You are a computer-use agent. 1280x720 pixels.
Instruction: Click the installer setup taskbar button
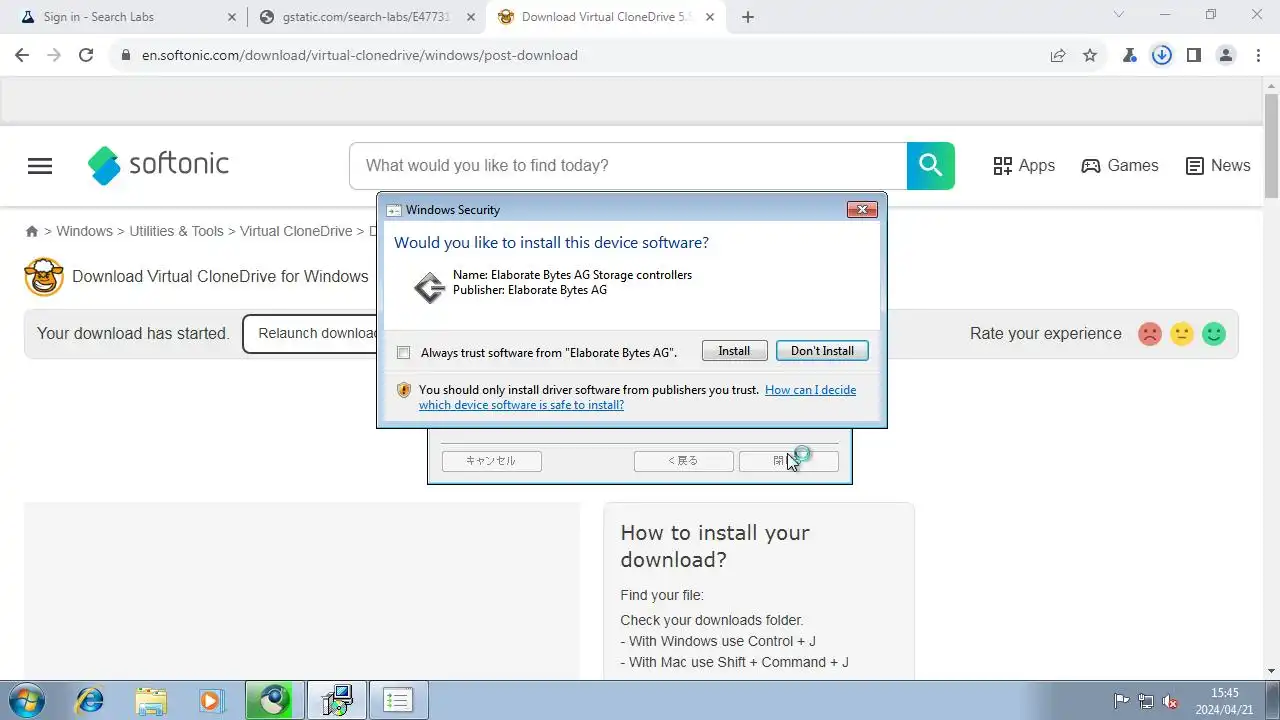click(337, 700)
